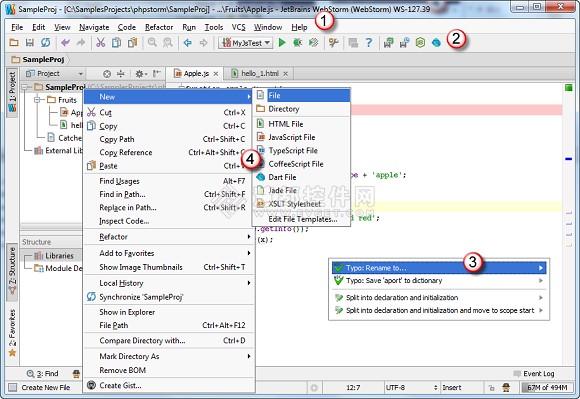Click the purple Undo arrow icon
Viewport: 580px width, 399px height.
(x=65, y=43)
